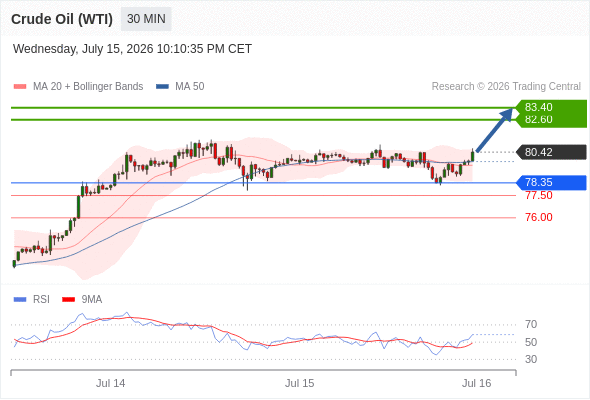Select the MA 50 legend label
590x400 pixels.
pos(190,87)
